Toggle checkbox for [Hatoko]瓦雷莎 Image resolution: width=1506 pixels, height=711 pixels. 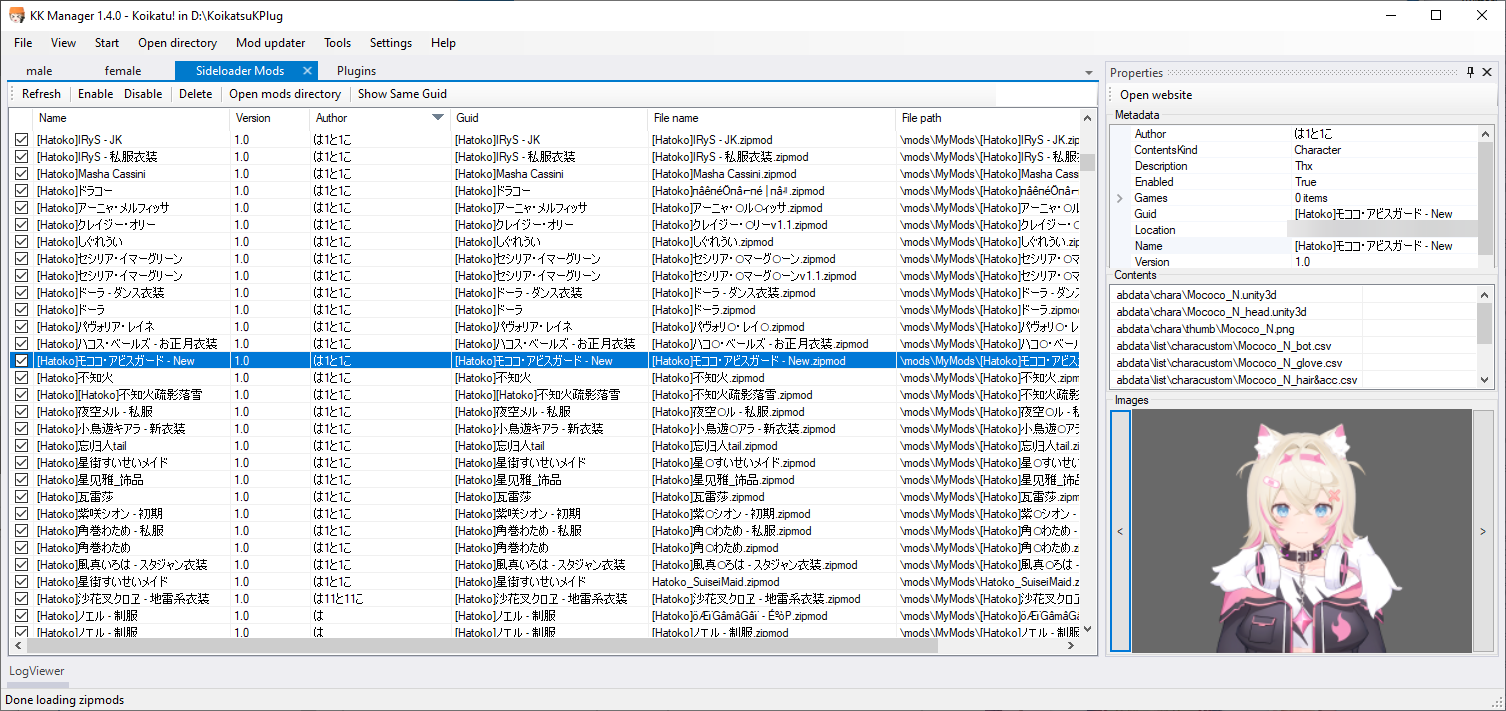click(21, 497)
